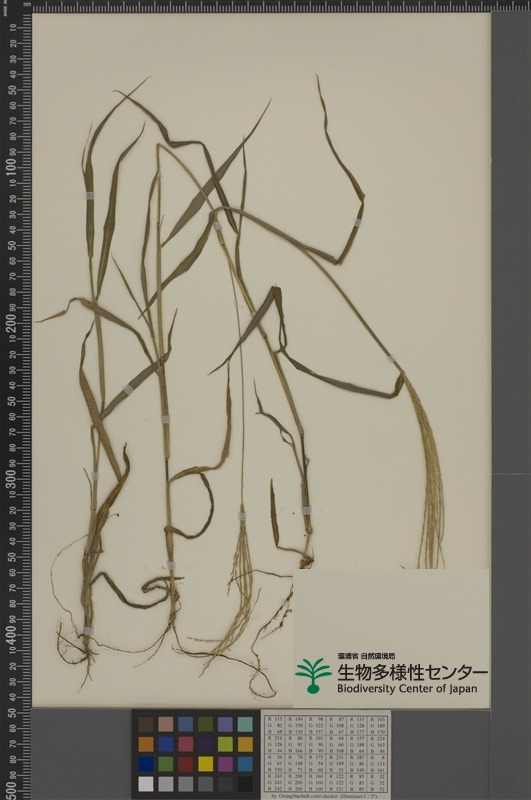Click the 100 mark on the ruler

click(x=11, y=168)
